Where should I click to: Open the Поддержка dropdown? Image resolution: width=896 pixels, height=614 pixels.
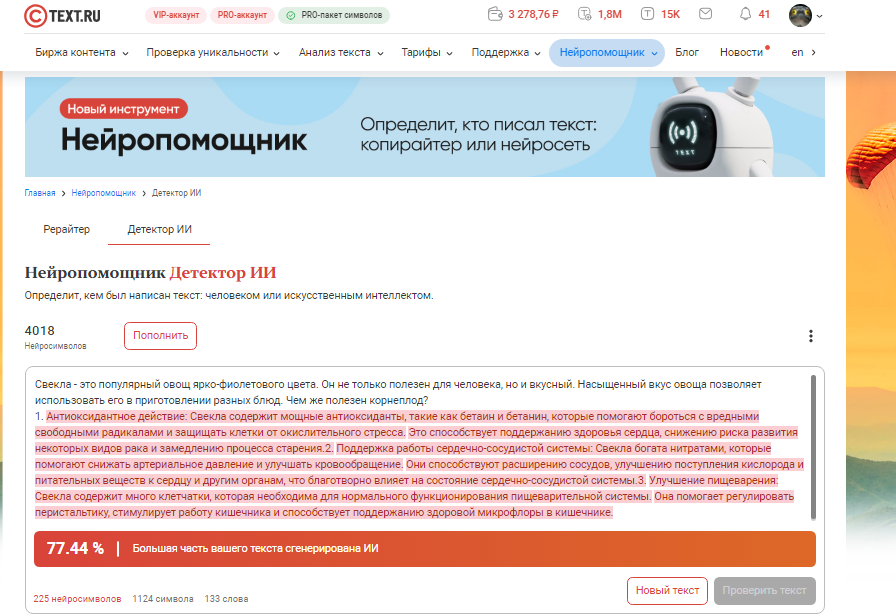(x=506, y=53)
